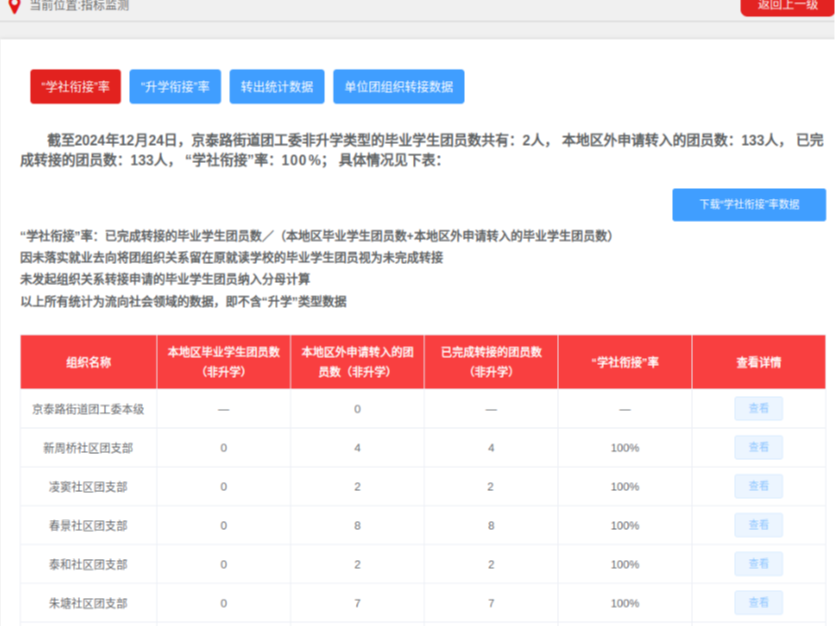Open the 转出统计数据 tab
This screenshot has height=626, width=835.
point(277,86)
